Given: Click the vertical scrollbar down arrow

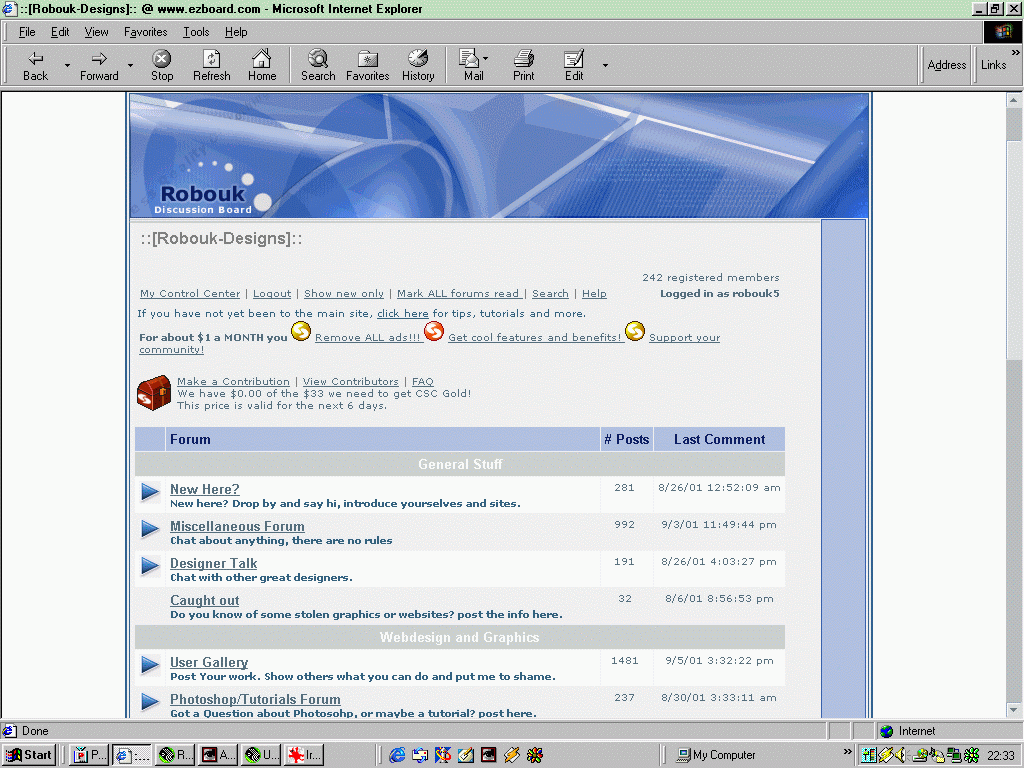Looking at the screenshot, I should tap(1015, 709).
